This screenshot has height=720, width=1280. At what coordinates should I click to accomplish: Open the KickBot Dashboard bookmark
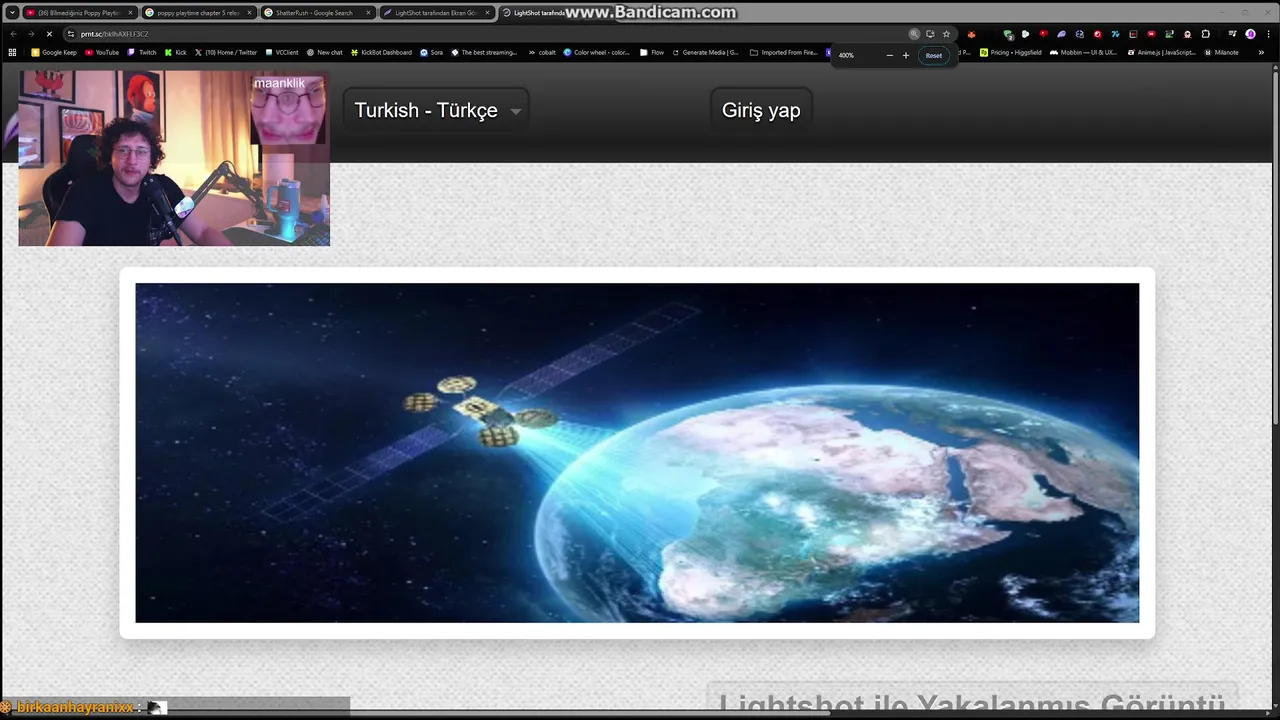coord(381,52)
